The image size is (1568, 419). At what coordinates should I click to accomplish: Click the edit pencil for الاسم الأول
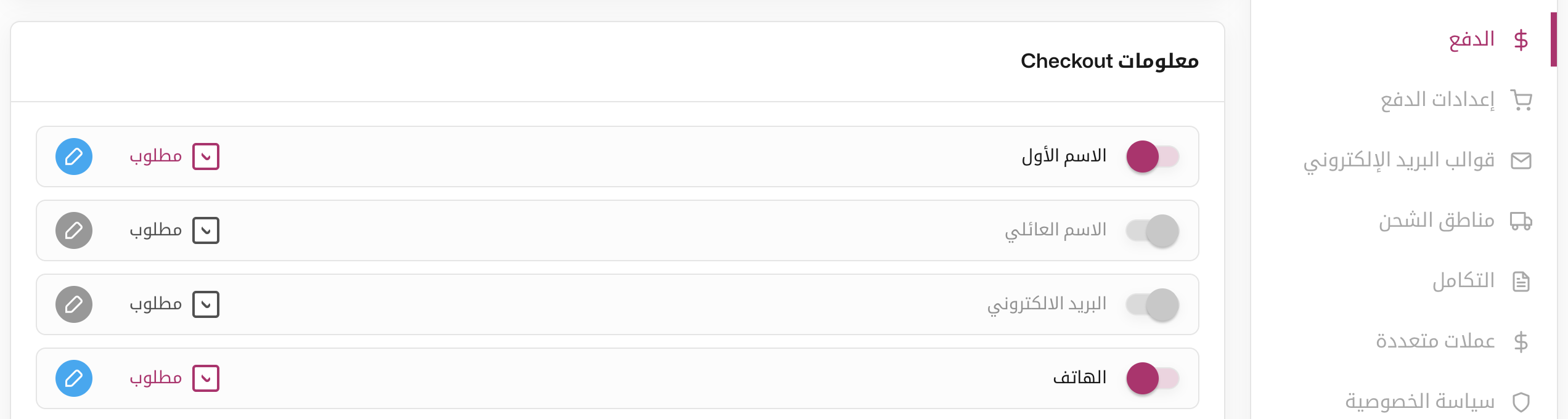[74, 157]
